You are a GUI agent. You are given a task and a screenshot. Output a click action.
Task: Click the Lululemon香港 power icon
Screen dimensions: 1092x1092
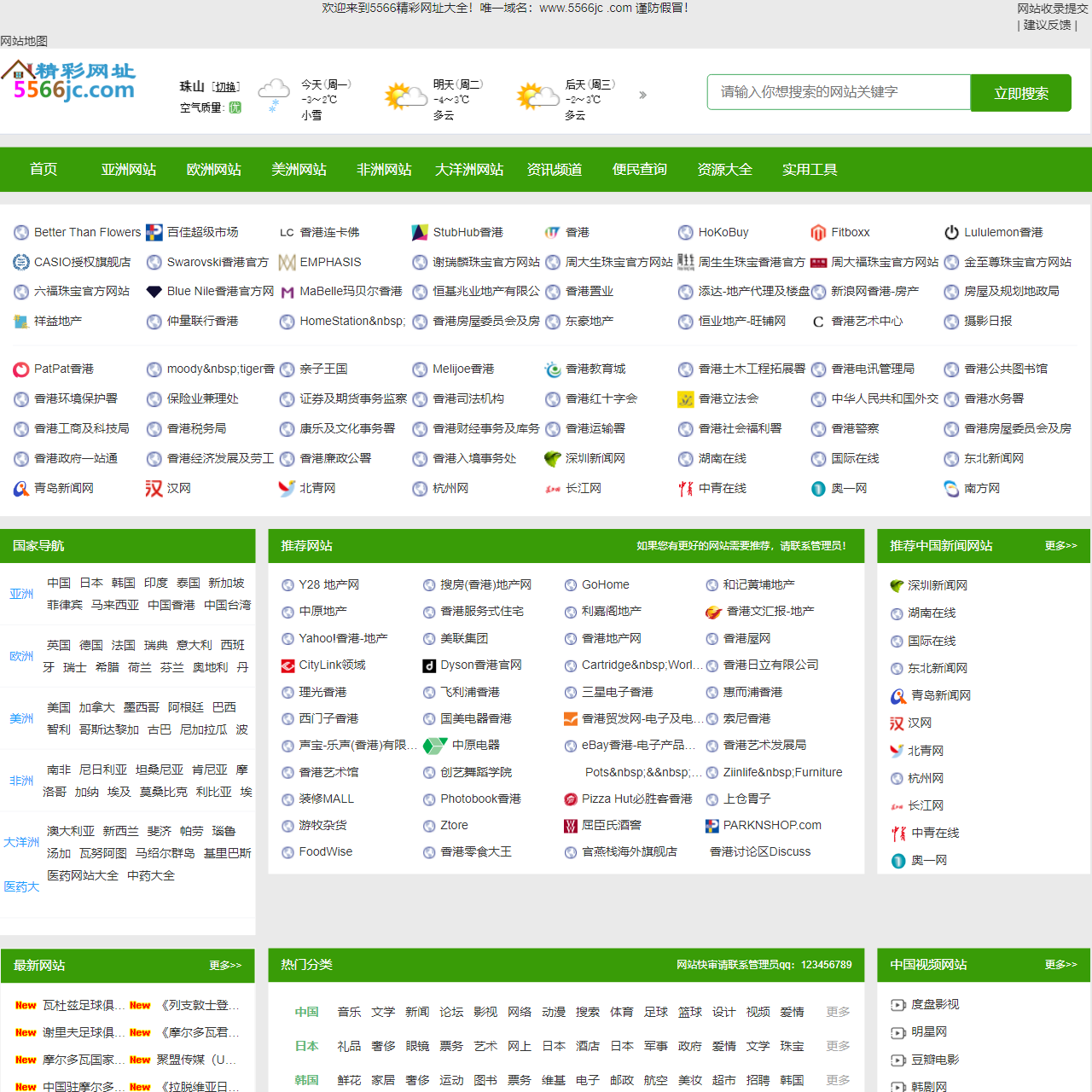(x=951, y=232)
